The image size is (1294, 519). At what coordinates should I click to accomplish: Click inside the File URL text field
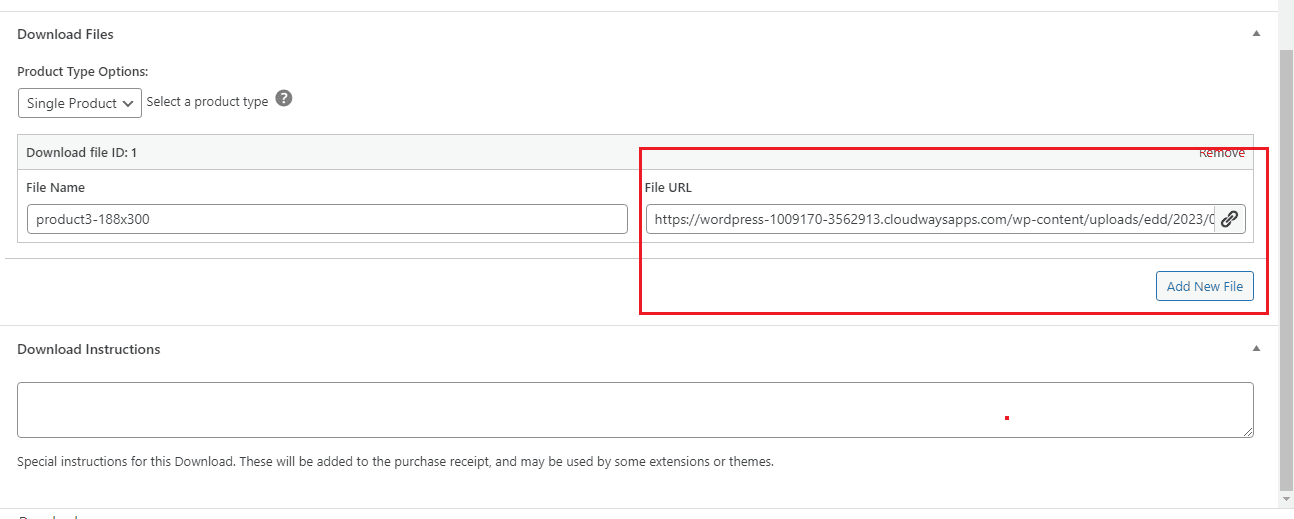tap(930, 219)
